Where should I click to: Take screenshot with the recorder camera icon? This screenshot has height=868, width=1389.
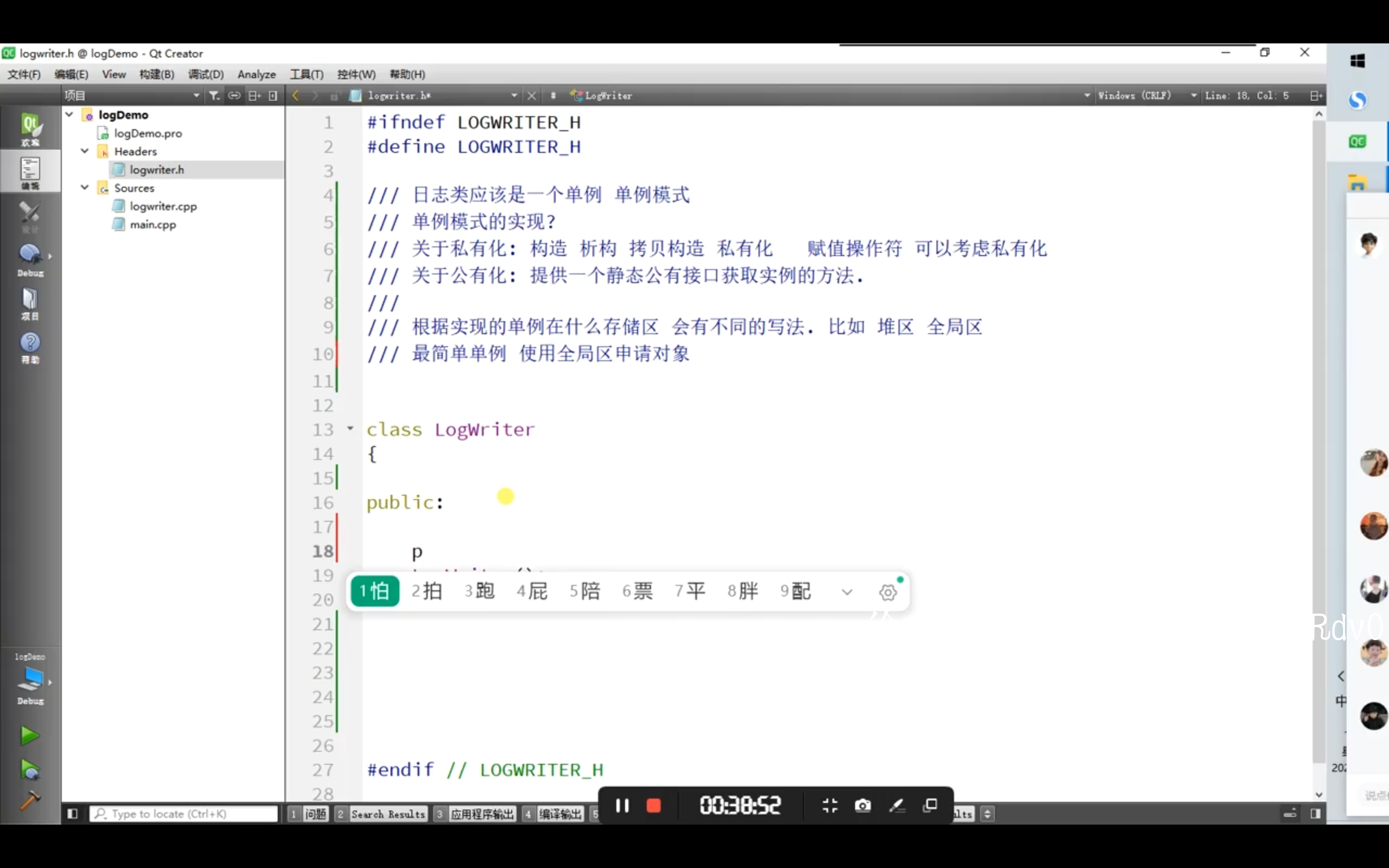[862, 806]
